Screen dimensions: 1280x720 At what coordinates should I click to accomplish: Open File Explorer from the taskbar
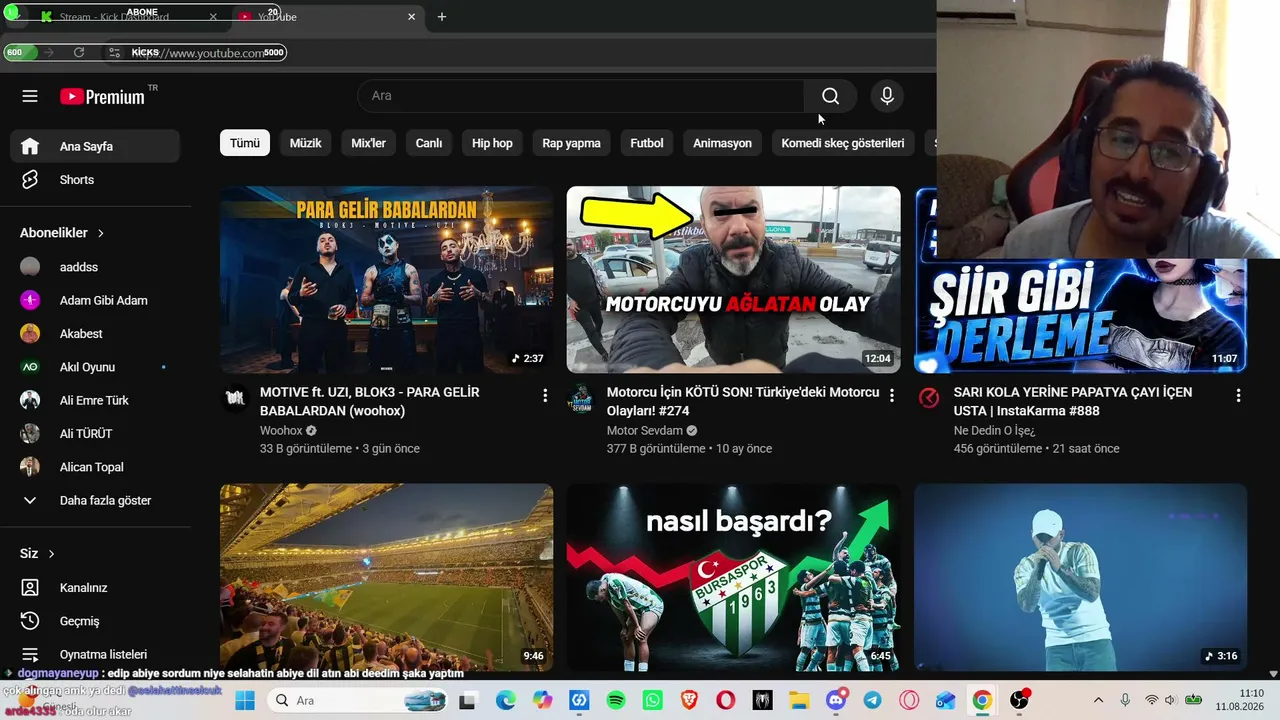[x=799, y=700]
